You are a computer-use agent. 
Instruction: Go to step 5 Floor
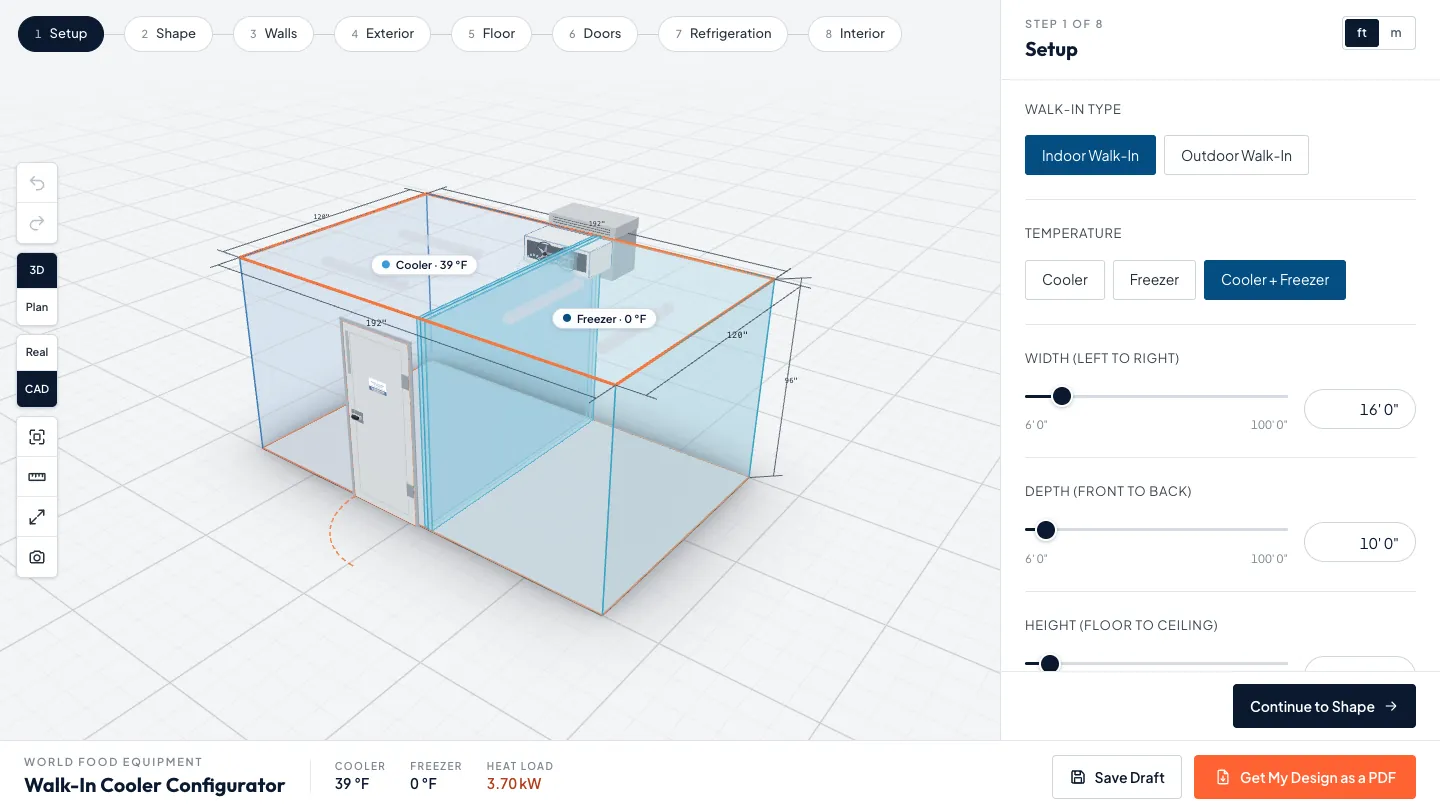tap(491, 33)
